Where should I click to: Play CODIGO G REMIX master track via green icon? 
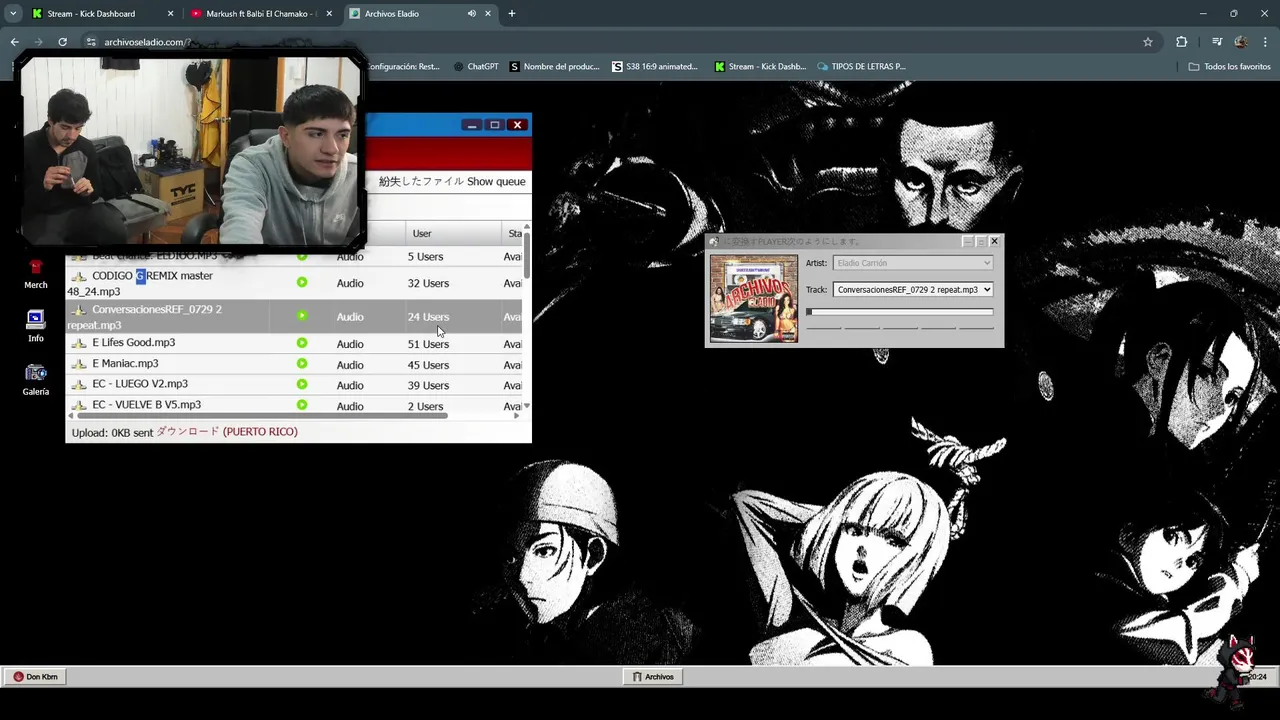click(x=302, y=283)
